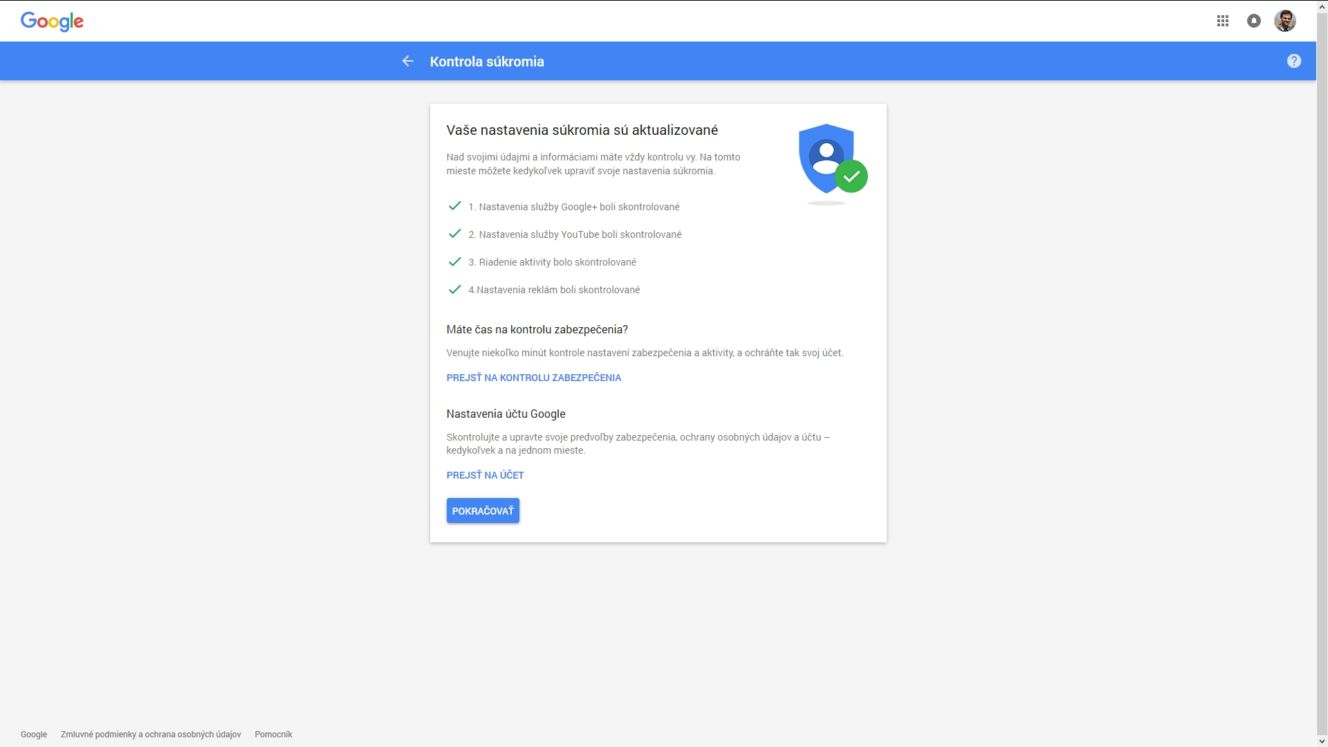This screenshot has height=747, width=1328.
Task: Click the vertical scrollbar track
Action: point(1322,373)
